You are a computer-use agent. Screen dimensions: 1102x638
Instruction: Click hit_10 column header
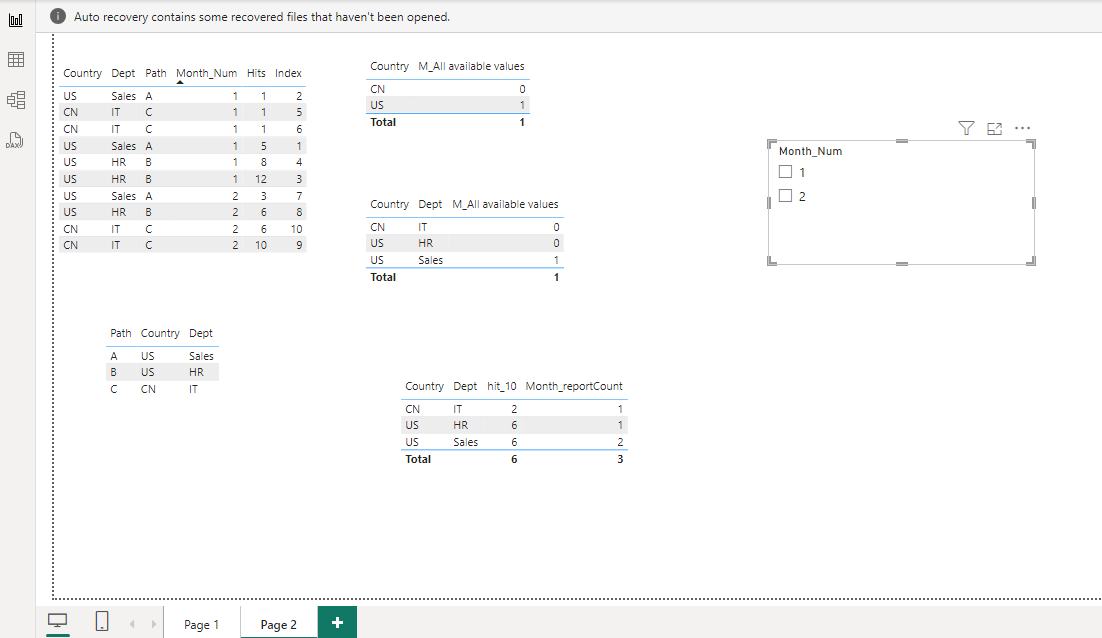pos(501,386)
